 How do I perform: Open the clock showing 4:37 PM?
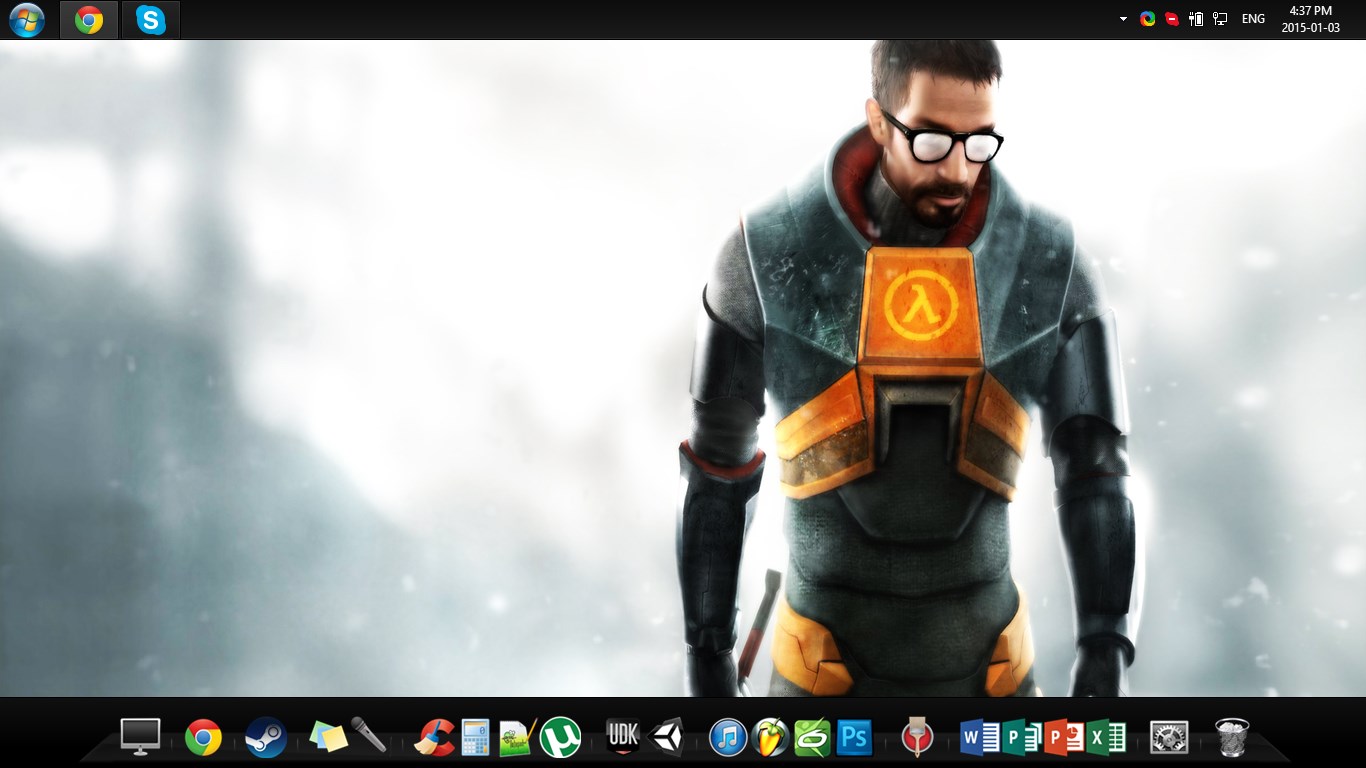[1311, 19]
